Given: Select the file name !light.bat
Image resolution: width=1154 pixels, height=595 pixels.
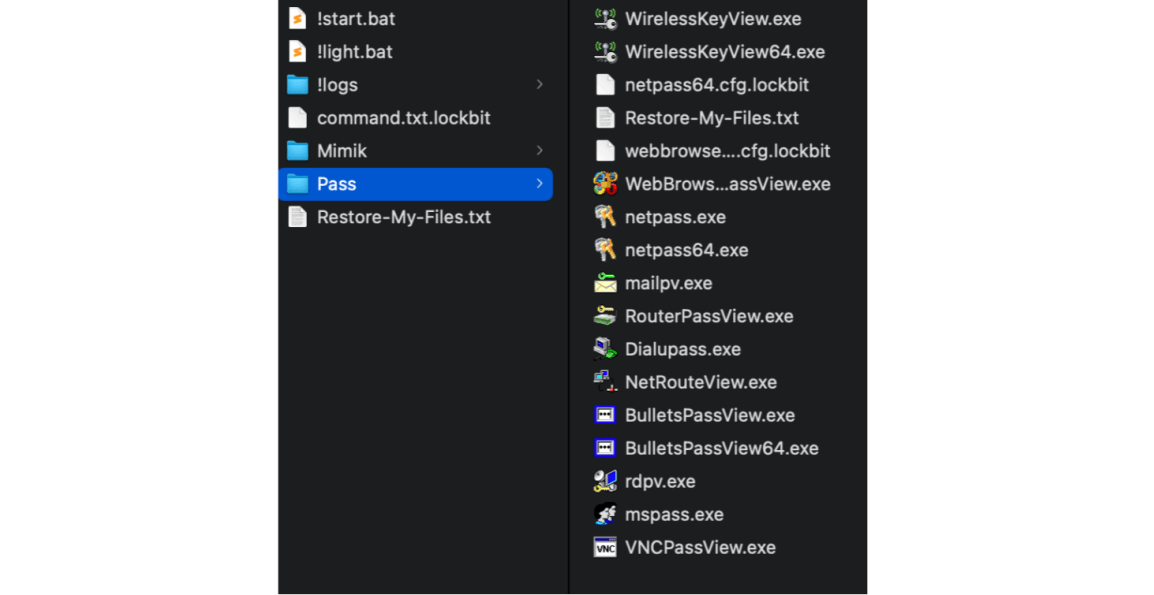Looking at the screenshot, I should [x=355, y=52].
